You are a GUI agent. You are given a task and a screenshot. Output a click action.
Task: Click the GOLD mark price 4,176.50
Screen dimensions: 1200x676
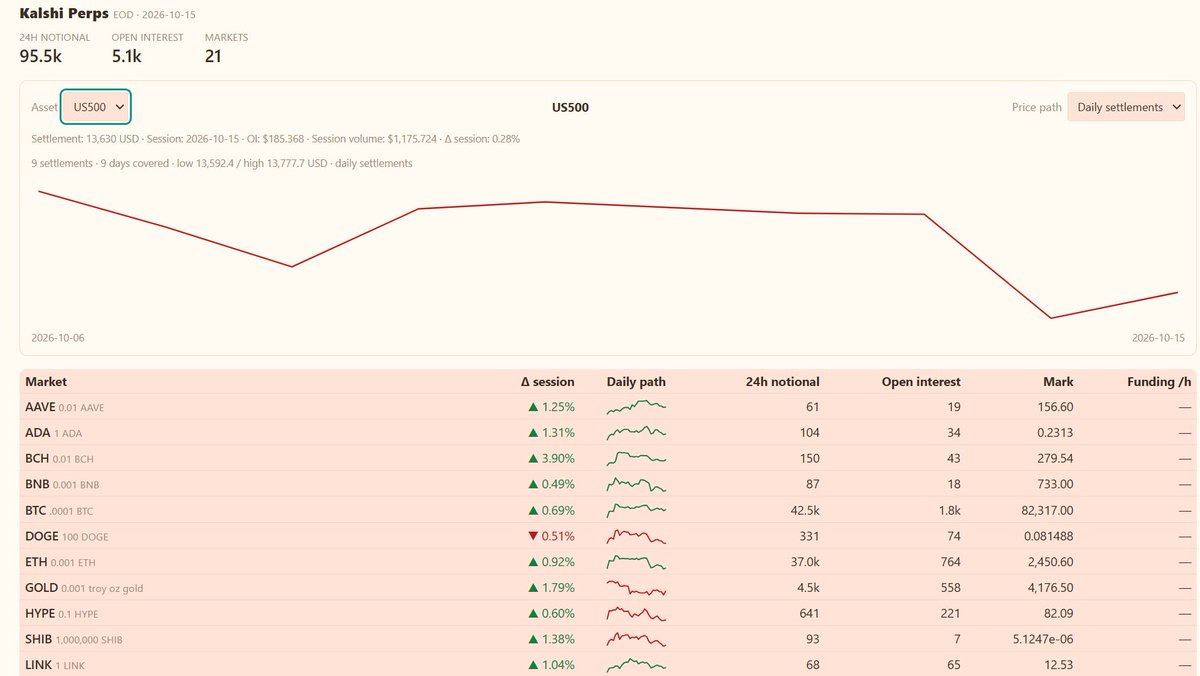[x=1048, y=588]
